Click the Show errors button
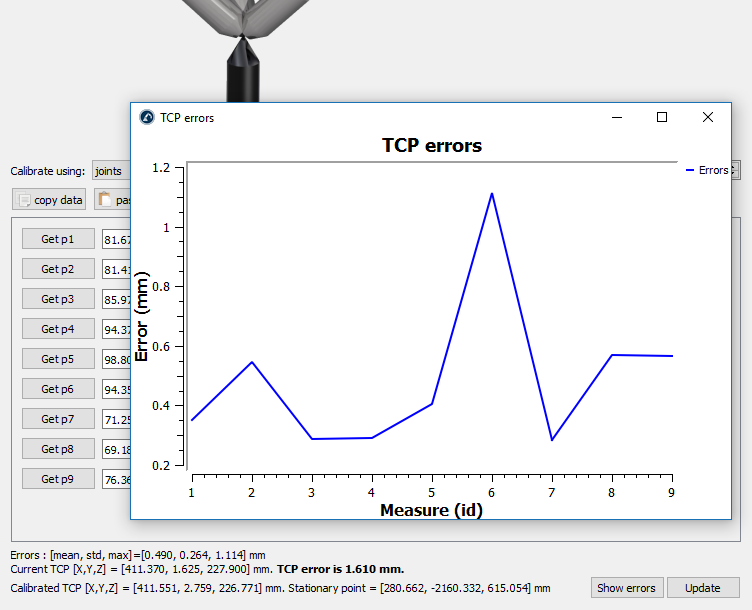Screen dimensions: 752x610 pos(627,588)
